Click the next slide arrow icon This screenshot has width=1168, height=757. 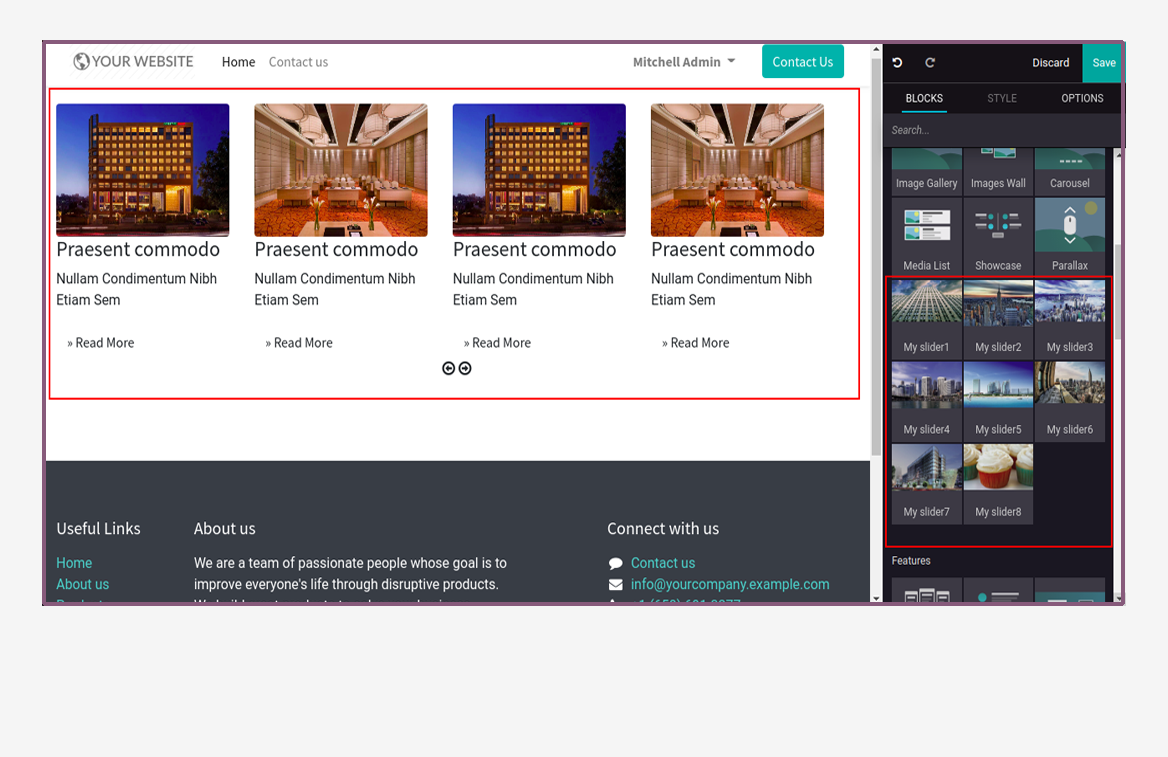pyautogui.click(x=465, y=368)
